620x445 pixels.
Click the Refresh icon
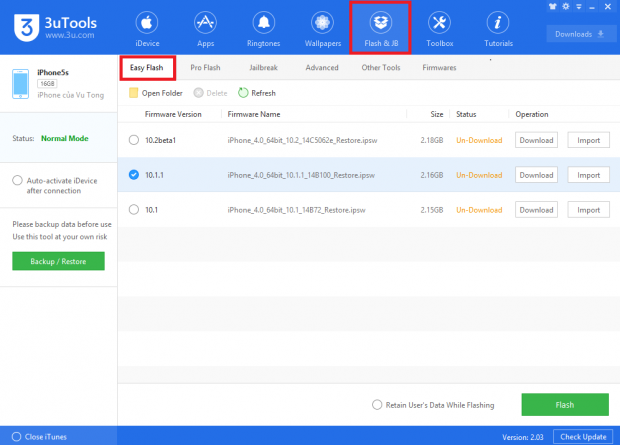coord(243,93)
